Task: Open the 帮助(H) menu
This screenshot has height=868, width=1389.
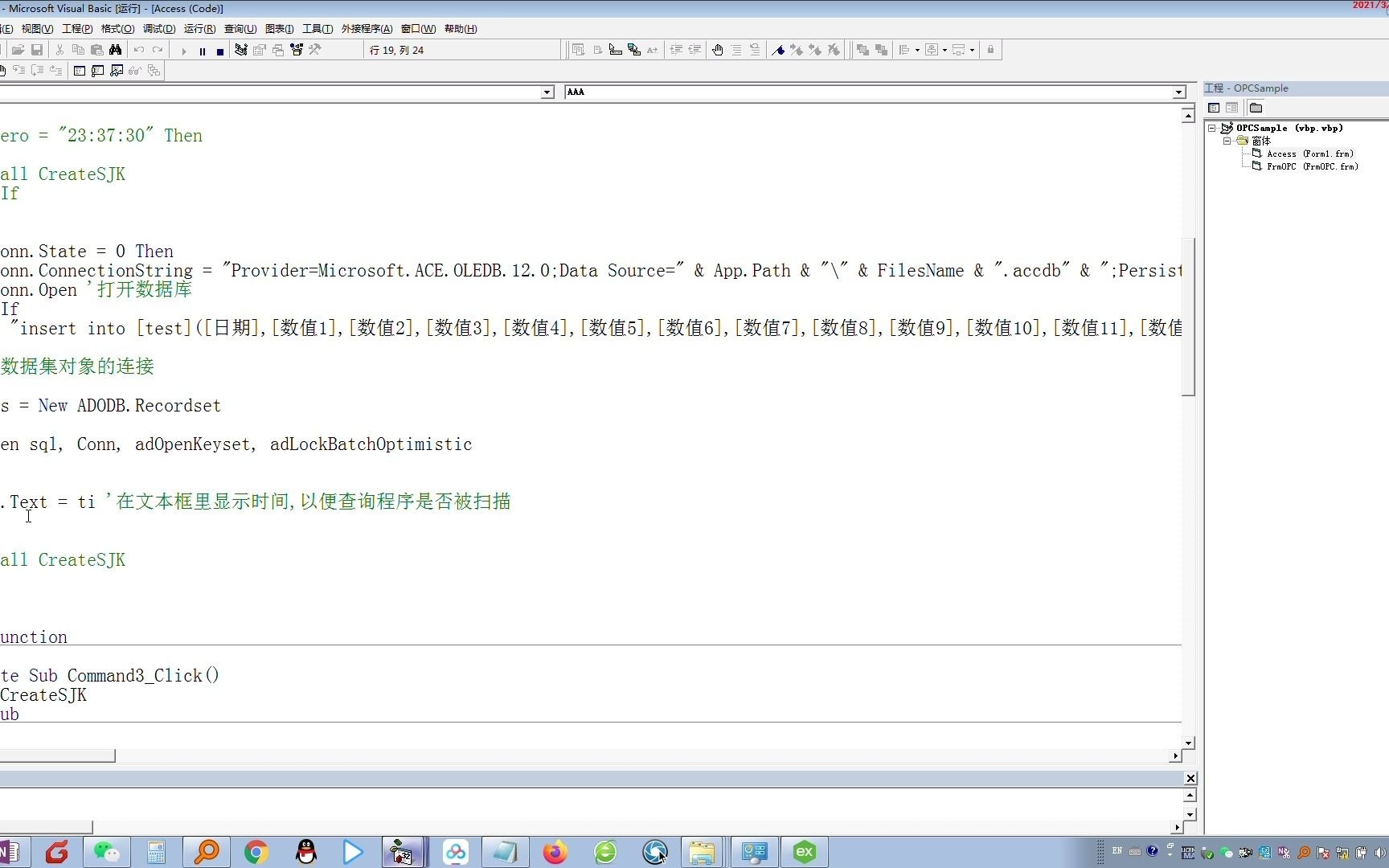Action: 461,29
